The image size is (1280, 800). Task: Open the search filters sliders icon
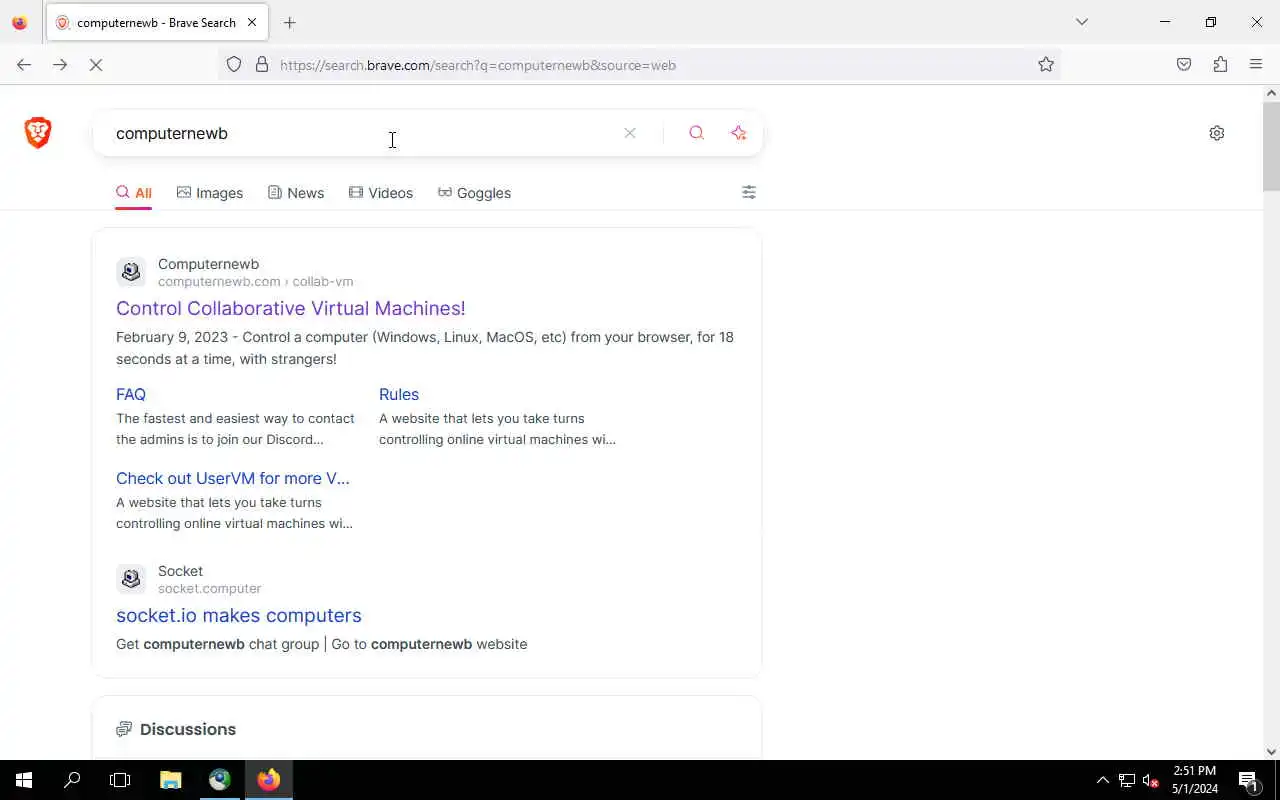pos(749,192)
